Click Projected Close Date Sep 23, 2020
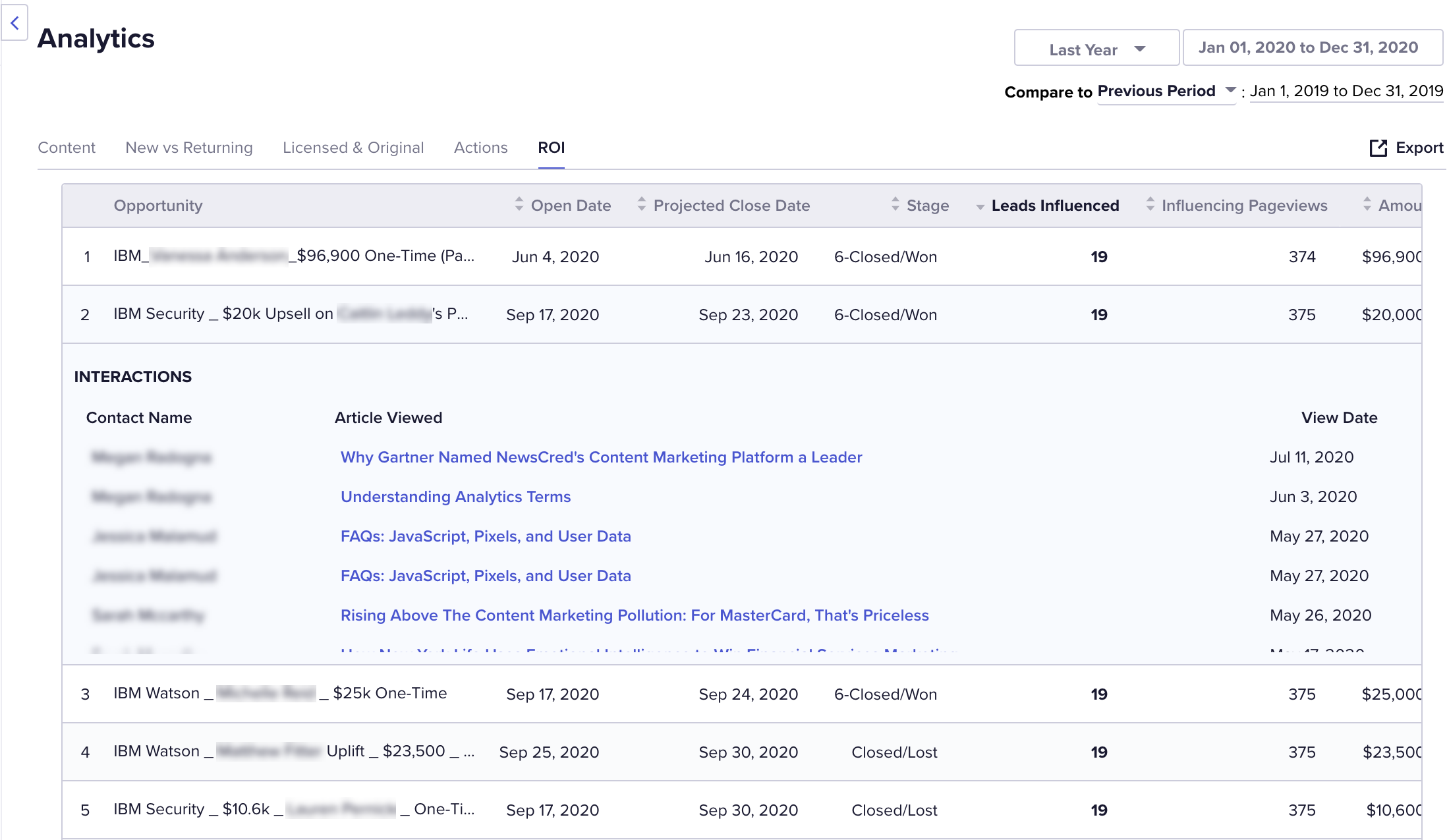Viewport: 1447px width, 840px height. click(x=748, y=315)
